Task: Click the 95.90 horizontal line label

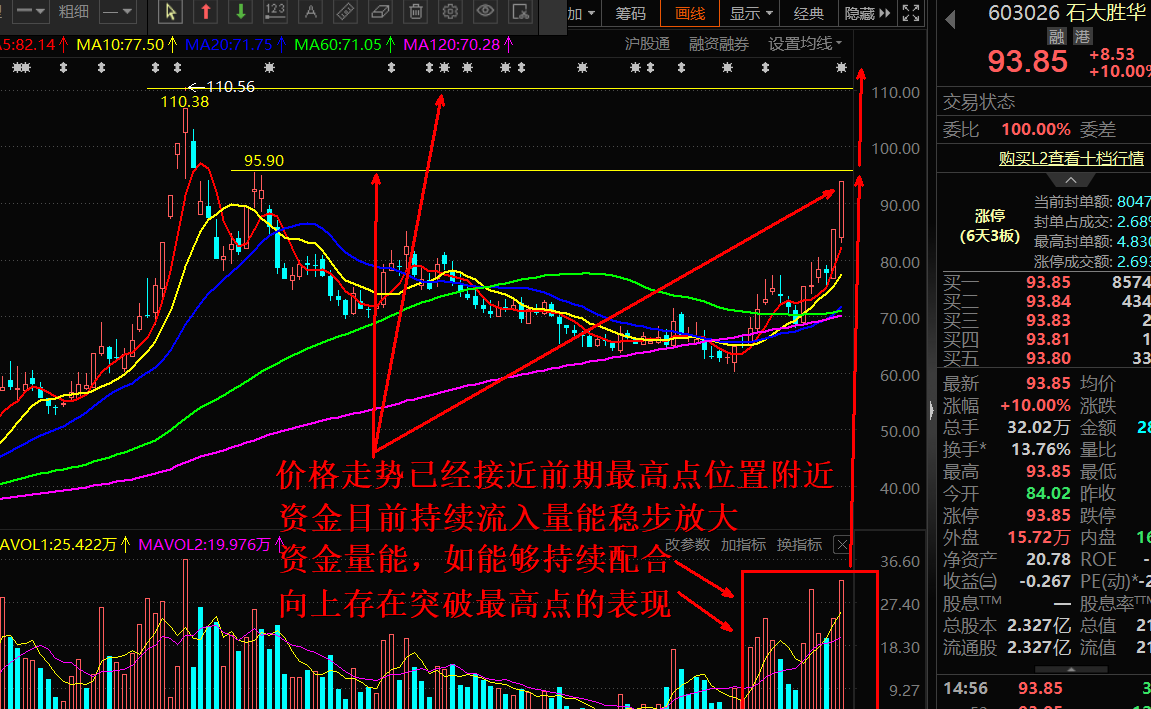Action: (x=264, y=160)
